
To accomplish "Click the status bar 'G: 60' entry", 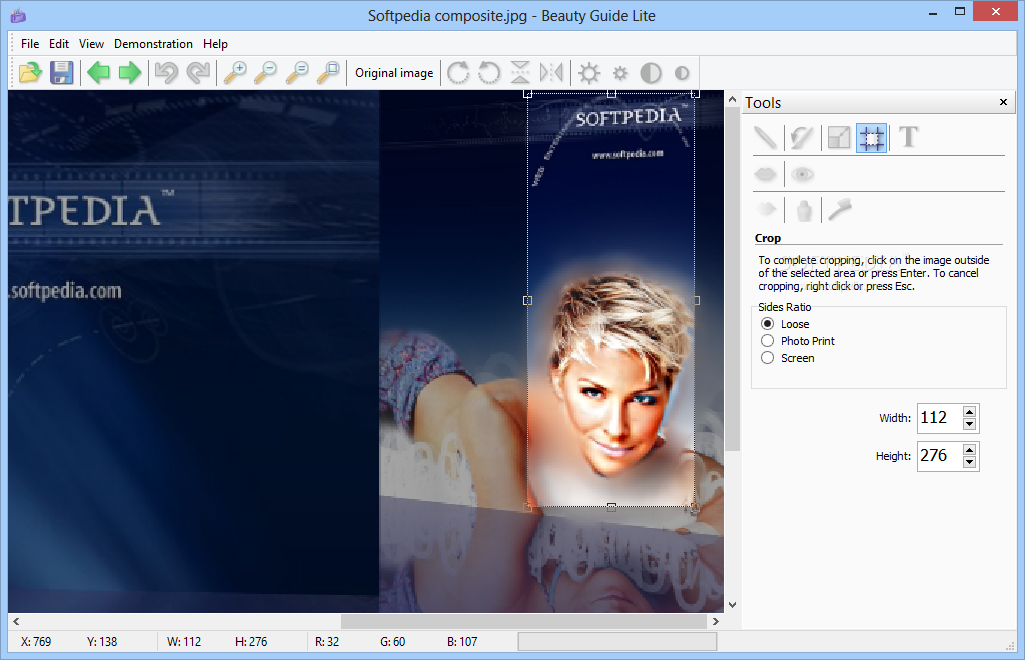I will (392, 642).
